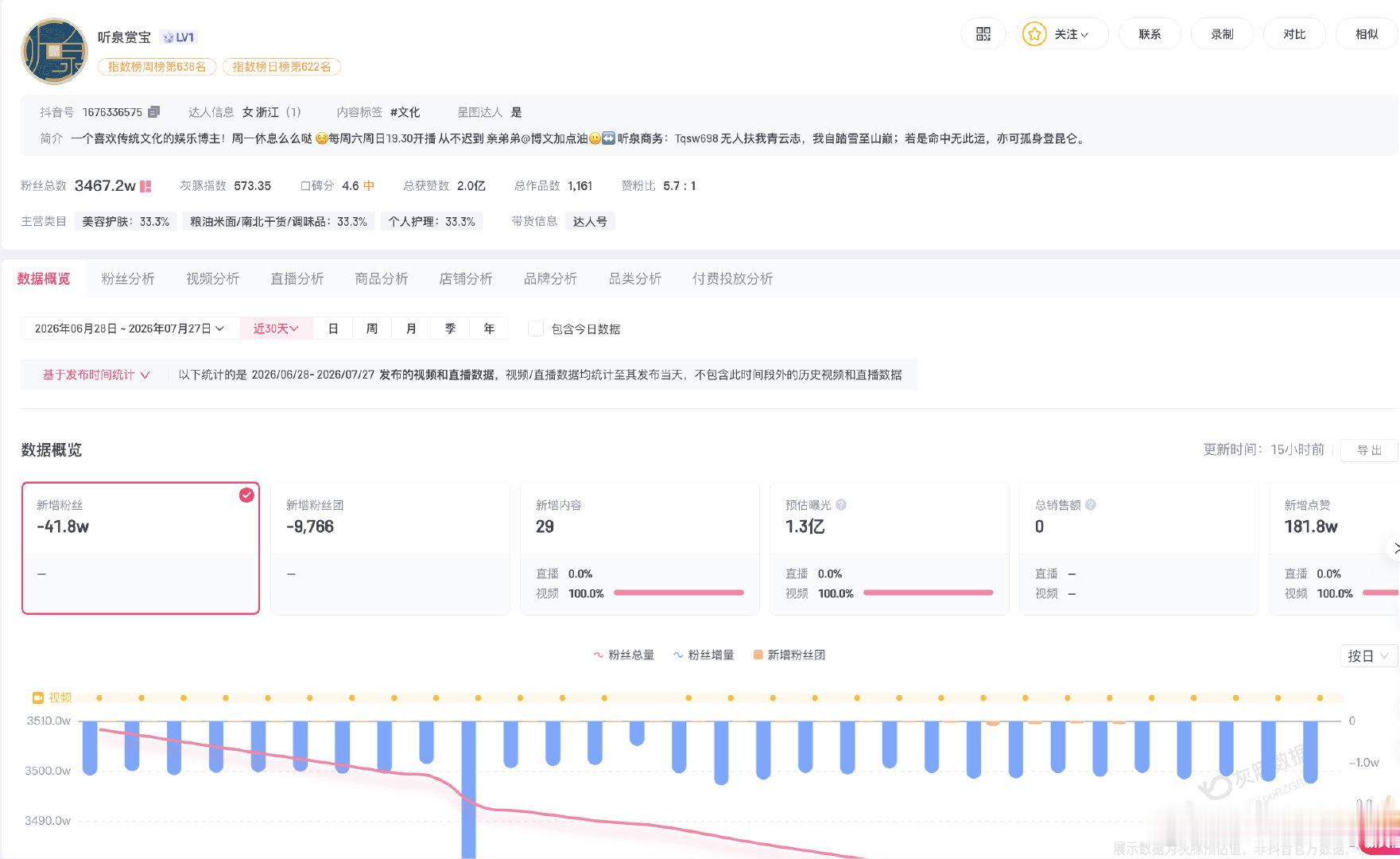The height and width of the screenshot is (859, 1400).
Task: Select the 新增粉丝团 metric card
Action: [x=390, y=548]
